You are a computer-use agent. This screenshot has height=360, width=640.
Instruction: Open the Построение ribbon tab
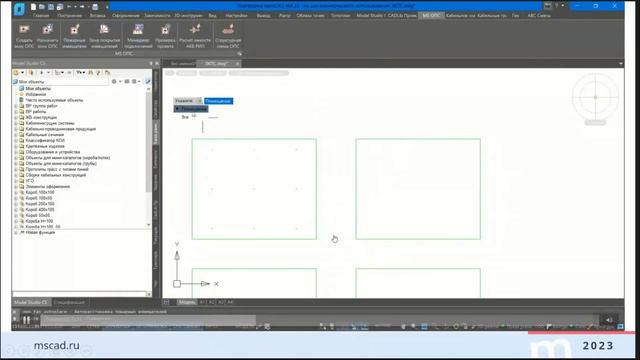click(69, 16)
